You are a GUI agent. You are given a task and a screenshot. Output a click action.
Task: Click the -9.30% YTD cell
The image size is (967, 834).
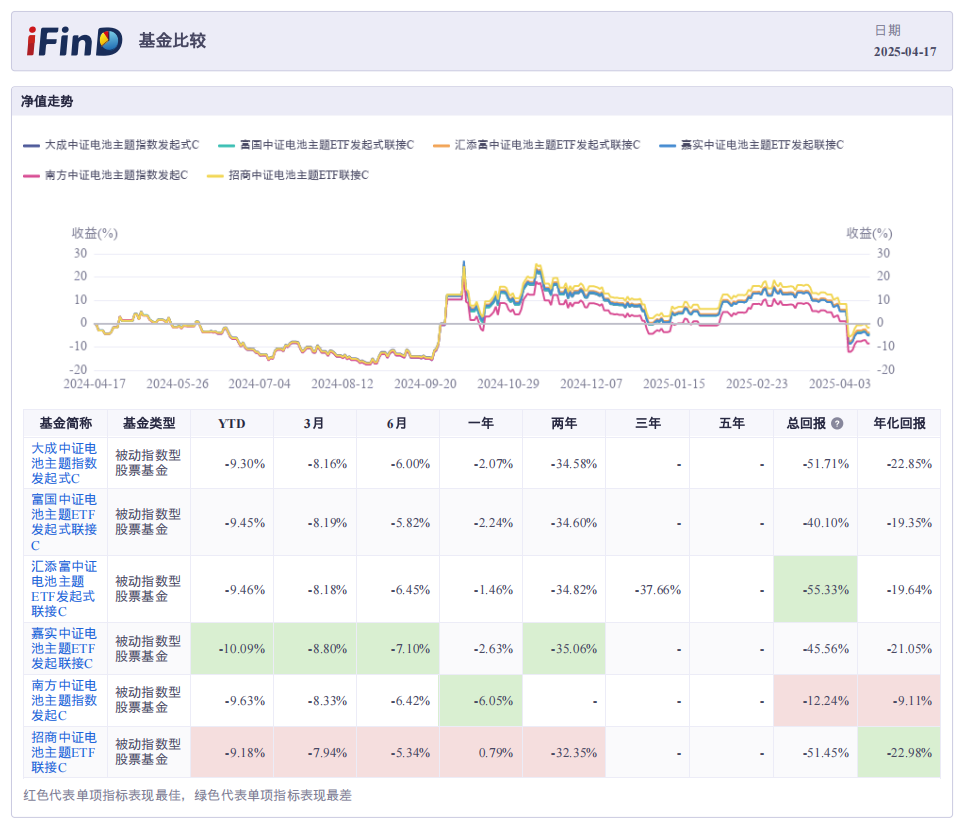(232, 464)
